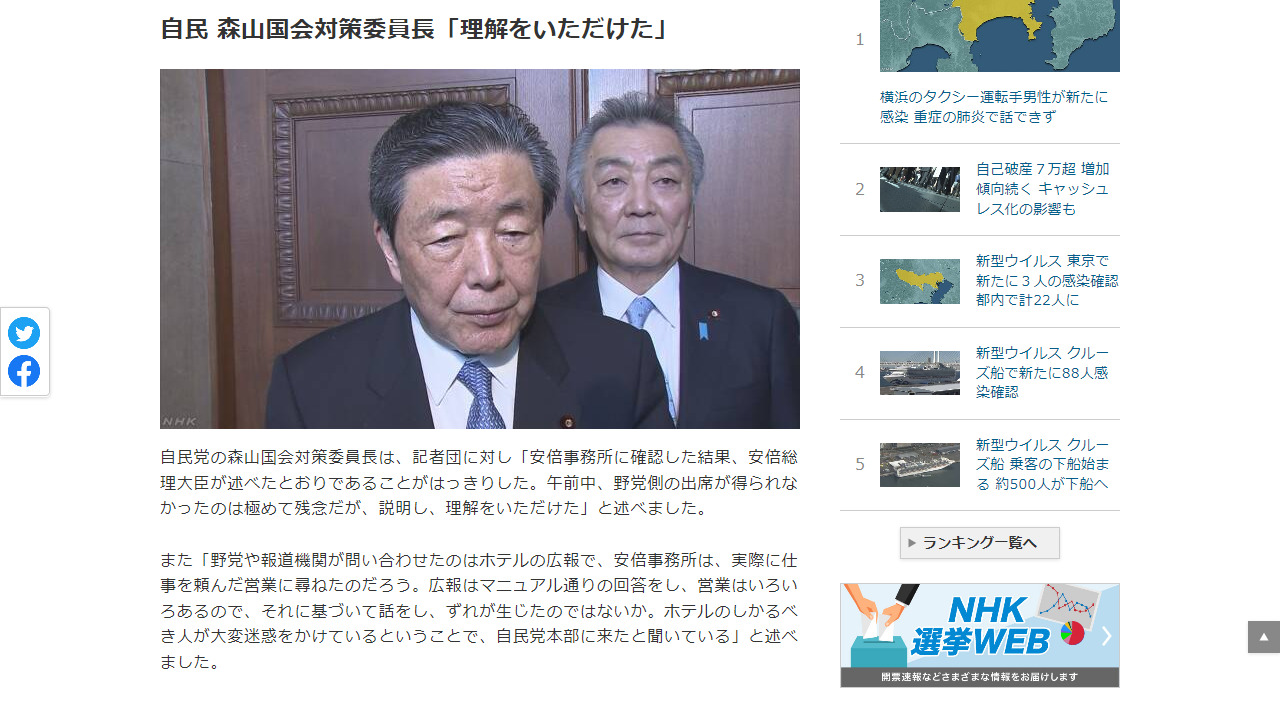Open 新型ウイルス 東京で新たに3人 article link
The height and width of the screenshot is (704, 1280).
(1047, 280)
